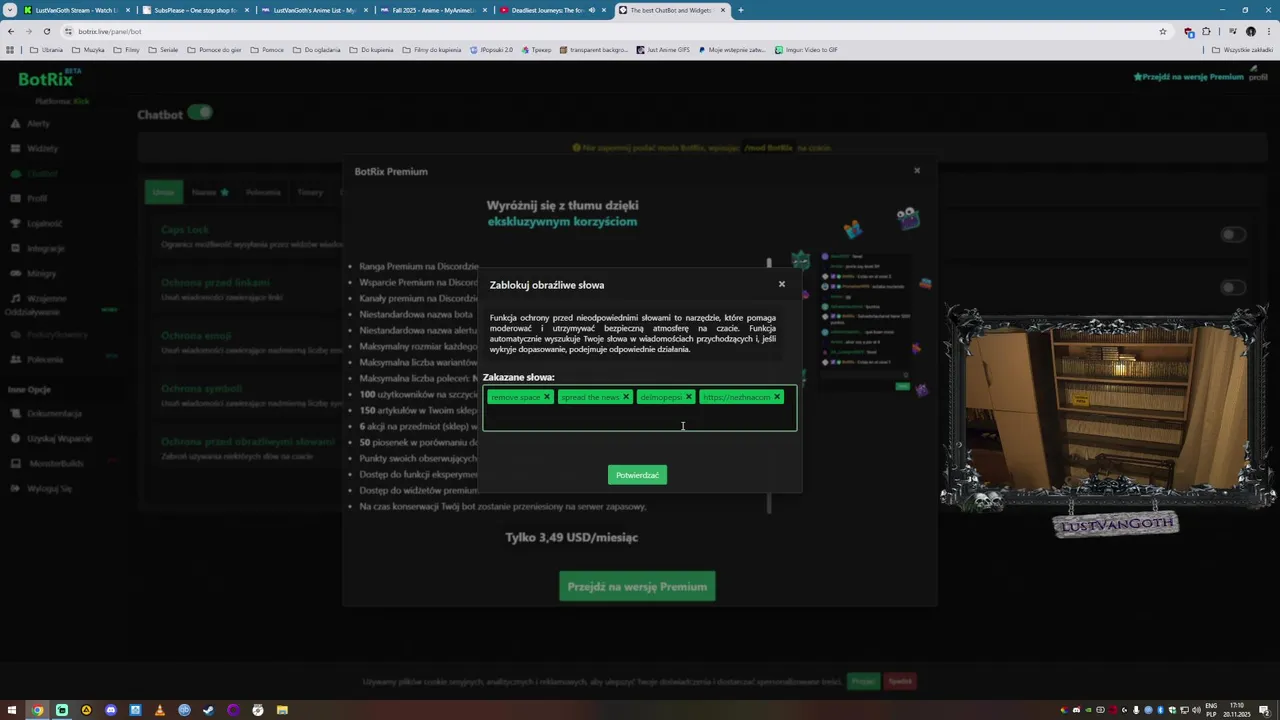Click the top Przejdź na wersję Premium link

pyautogui.click(x=1189, y=76)
